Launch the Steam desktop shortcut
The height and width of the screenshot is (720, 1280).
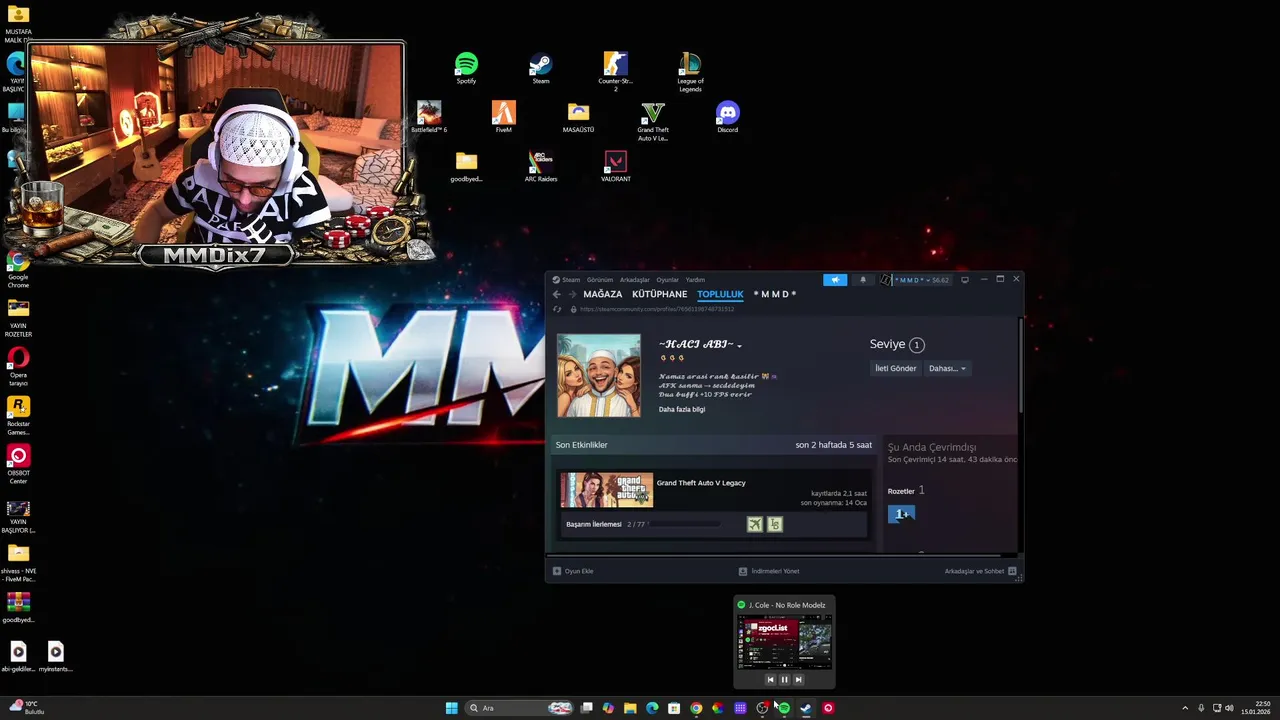(x=540, y=69)
